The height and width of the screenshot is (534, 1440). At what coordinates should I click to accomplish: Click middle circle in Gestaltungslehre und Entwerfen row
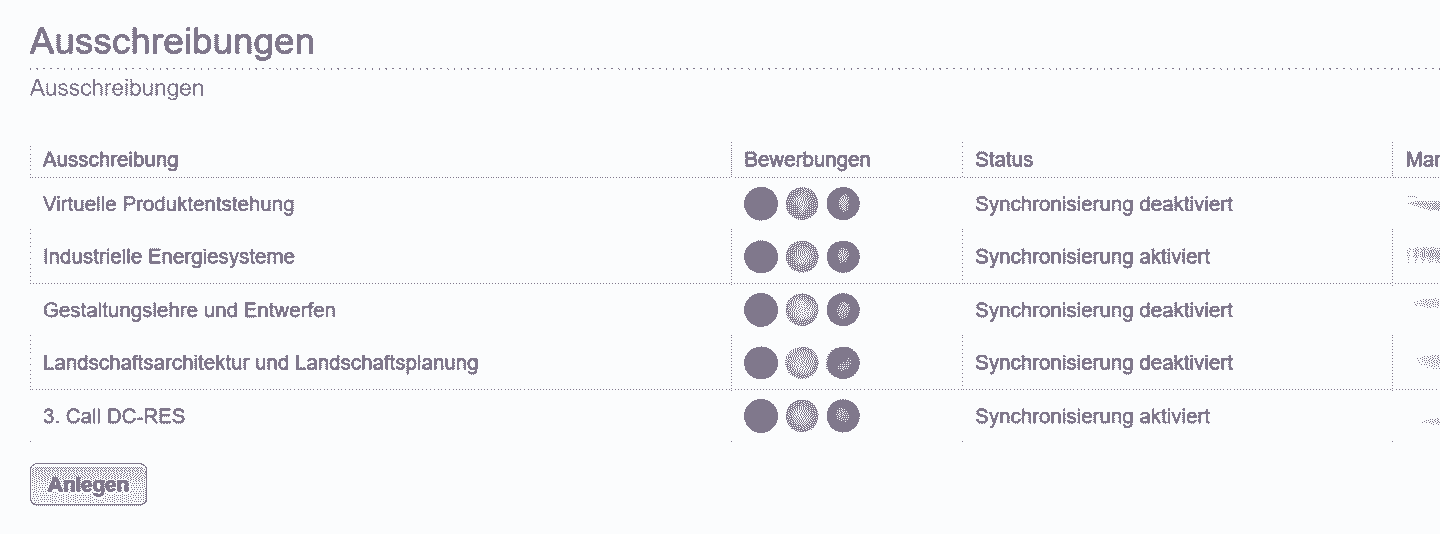[x=802, y=310]
